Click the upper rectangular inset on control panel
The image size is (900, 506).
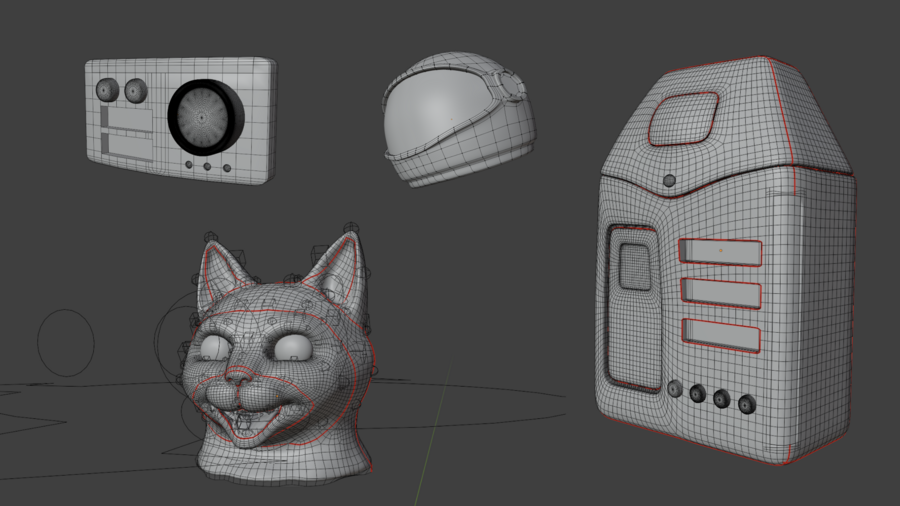click(x=127, y=119)
